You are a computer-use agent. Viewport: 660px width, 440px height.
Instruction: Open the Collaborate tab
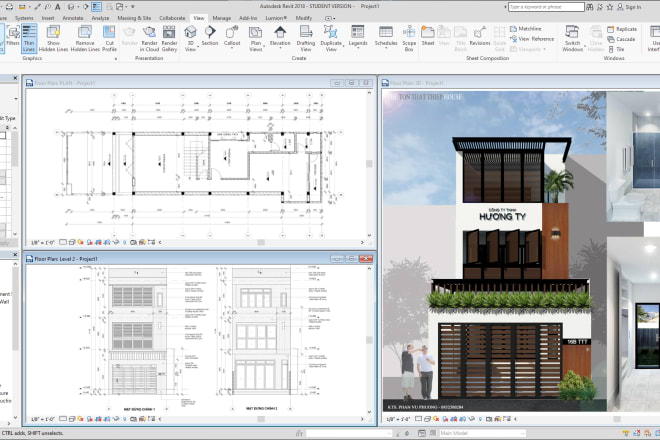172,18
